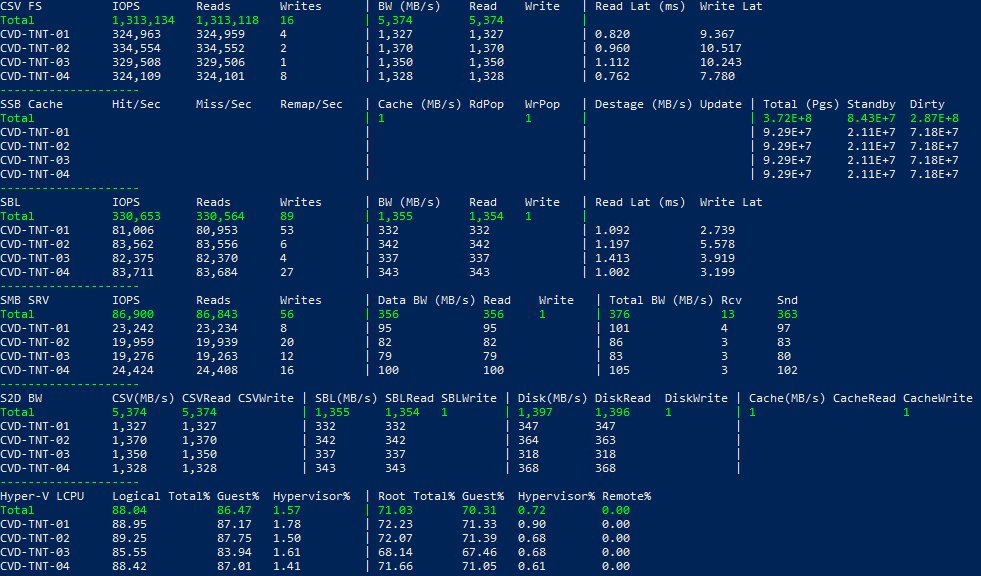Click SMB SRV reads value 19,939
Image resolution: width=981 pixels, height=576 pixels.
(216, 342)
